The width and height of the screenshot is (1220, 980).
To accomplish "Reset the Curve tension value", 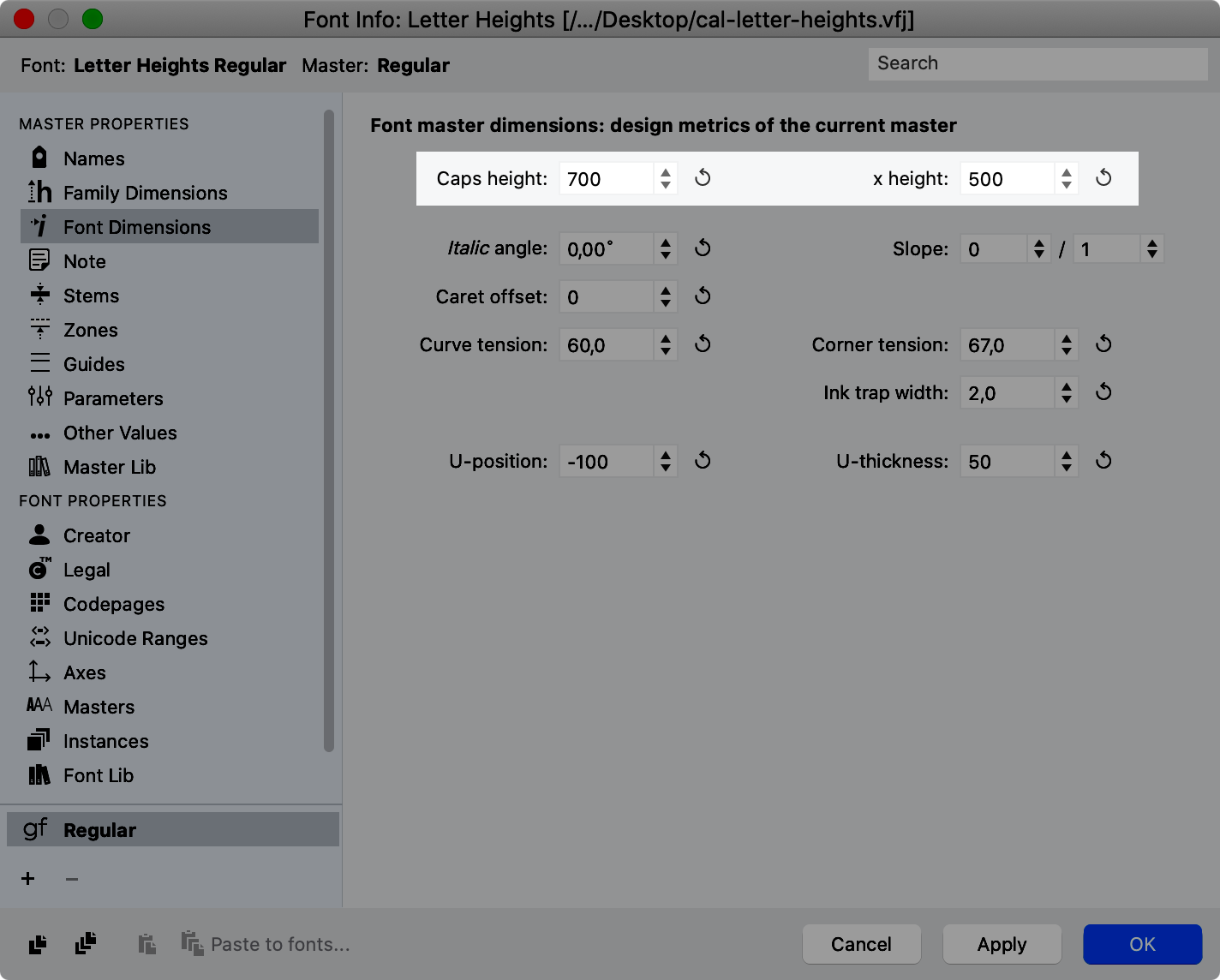I will coord(703,344).
